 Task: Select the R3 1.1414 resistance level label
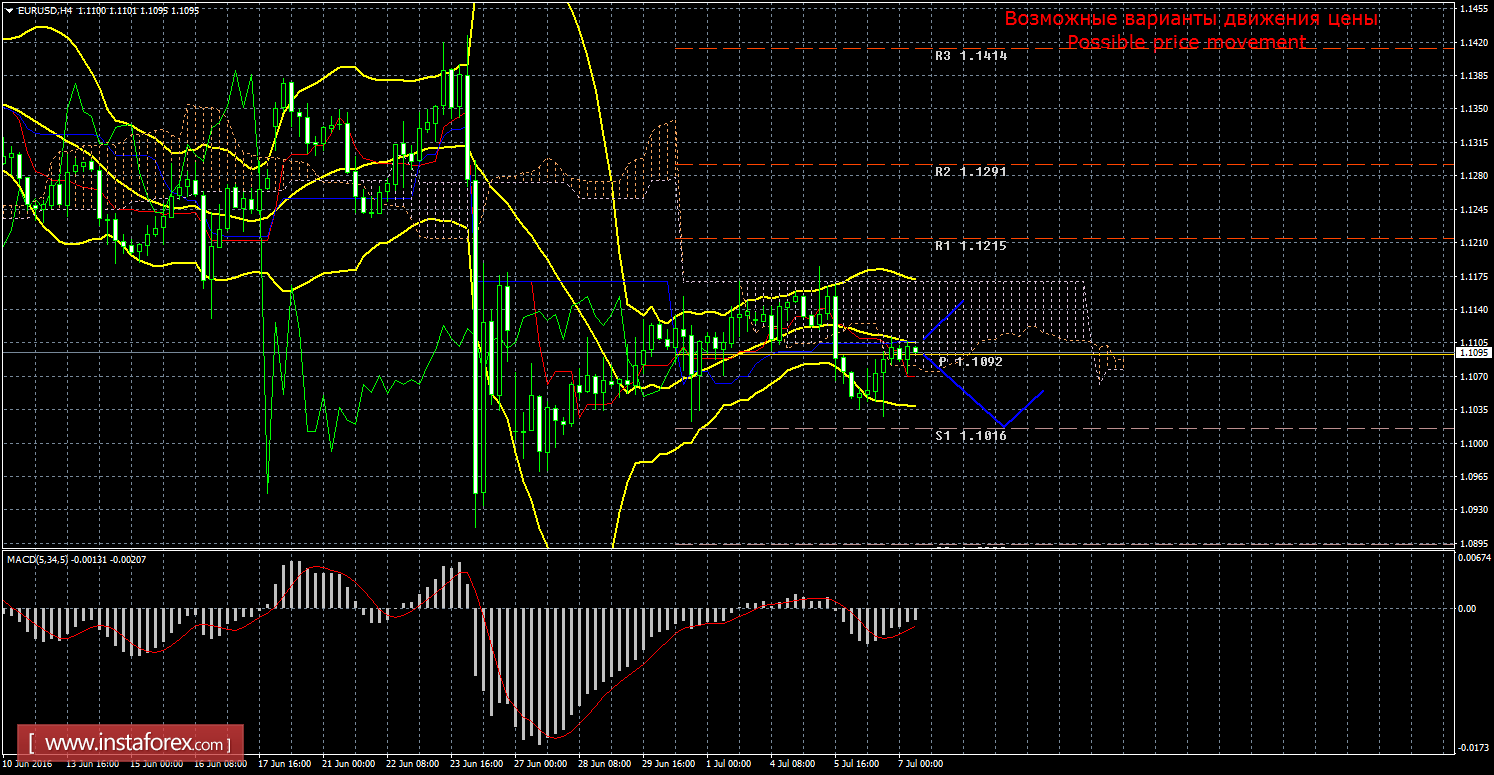tap(970, 56)
